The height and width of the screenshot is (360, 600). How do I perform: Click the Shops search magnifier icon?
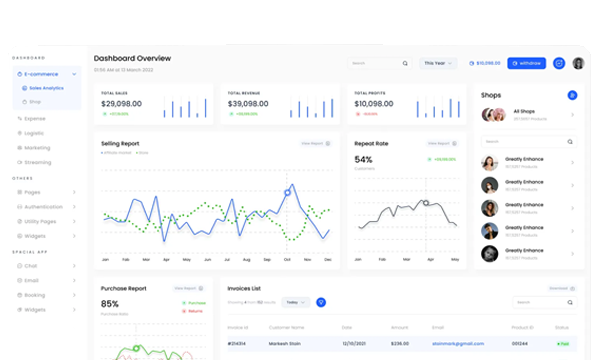click(x=570, y=142)
